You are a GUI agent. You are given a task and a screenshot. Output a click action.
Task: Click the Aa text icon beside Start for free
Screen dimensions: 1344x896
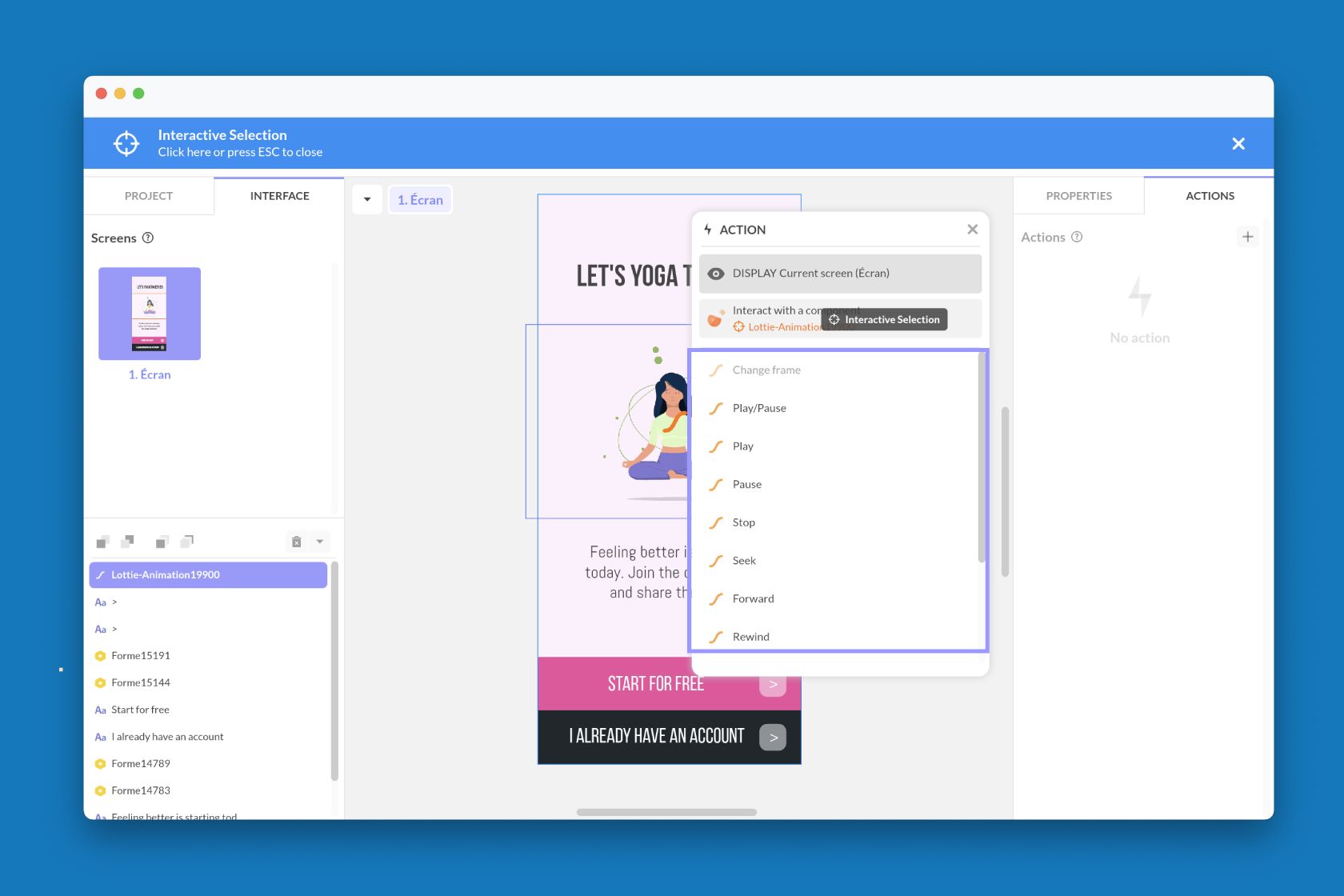coord(100,710)
